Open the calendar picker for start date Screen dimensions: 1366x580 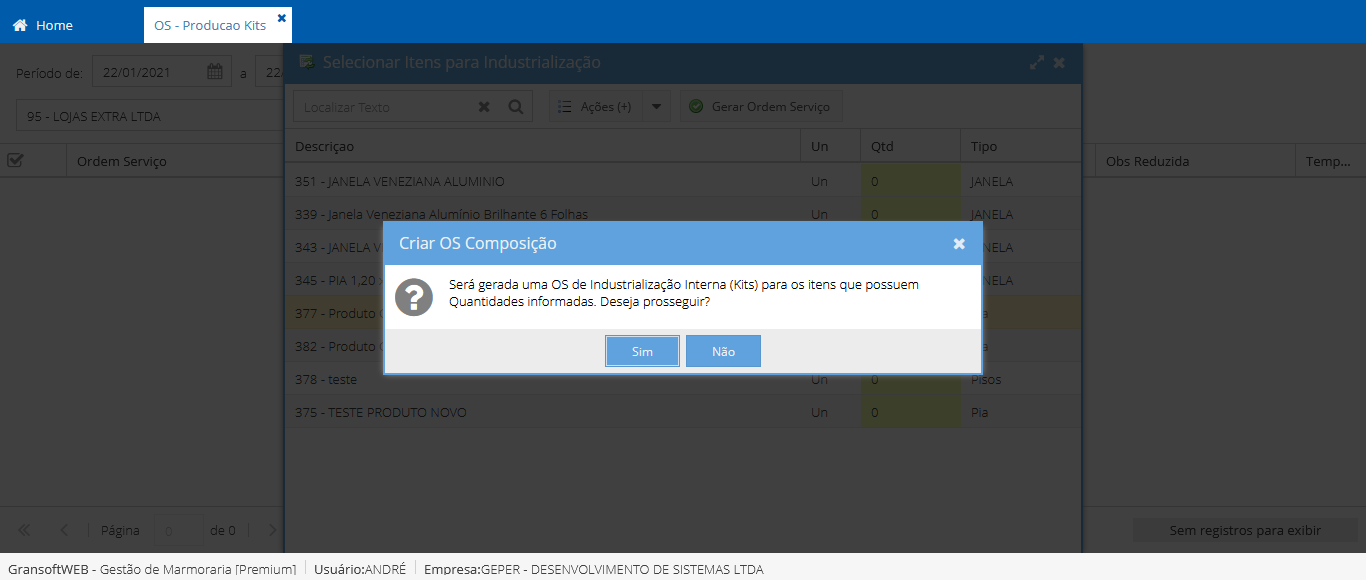(x=215, y=72)
